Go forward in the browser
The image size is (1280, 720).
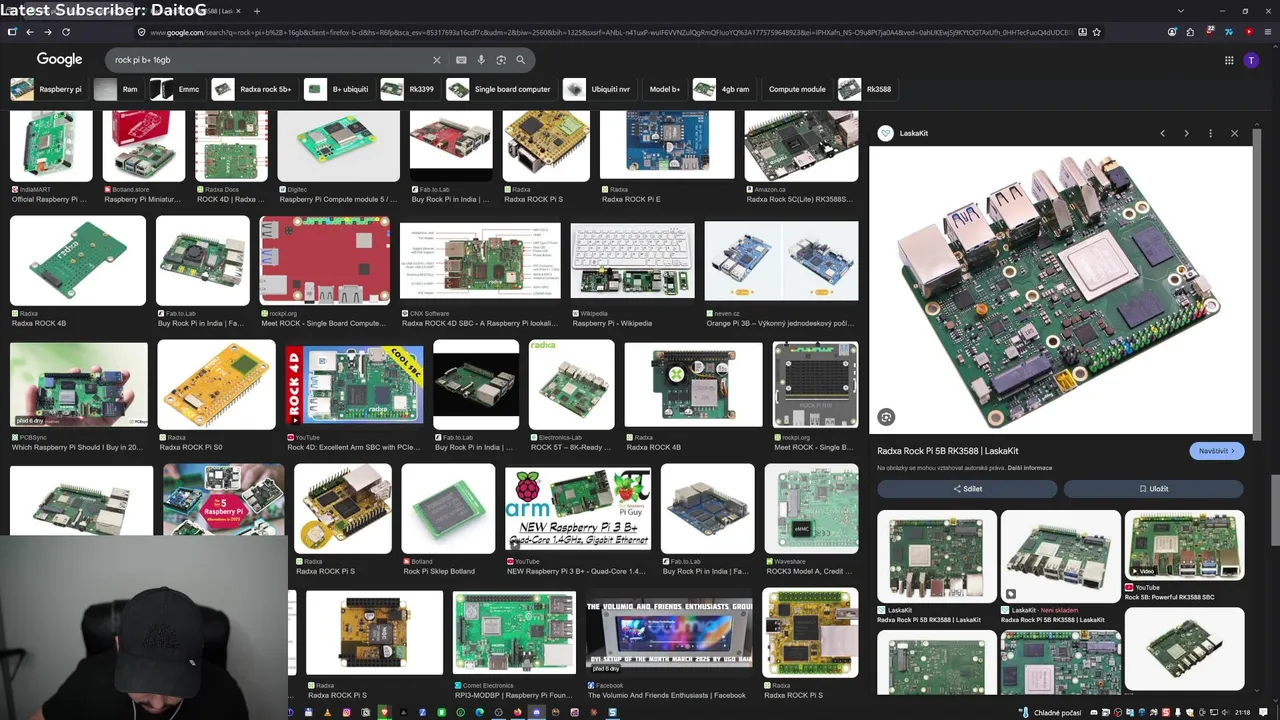coord(48,32)
